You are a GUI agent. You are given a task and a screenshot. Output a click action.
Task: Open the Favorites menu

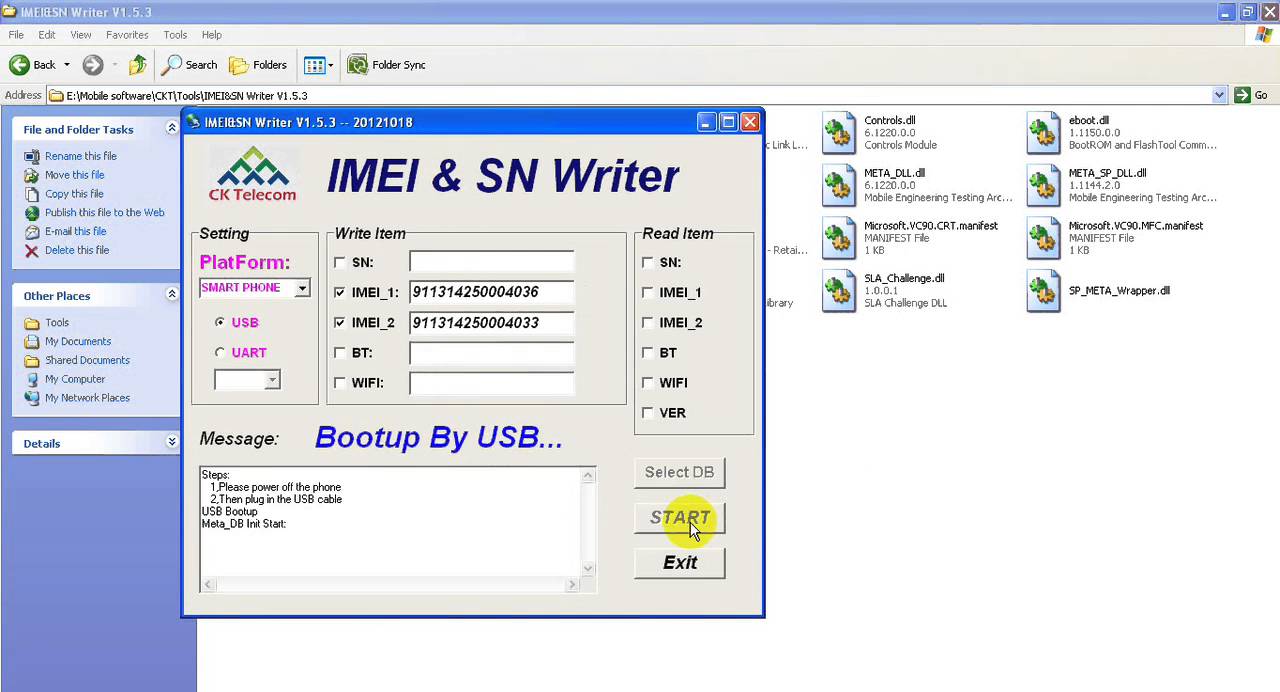point(127,35)
